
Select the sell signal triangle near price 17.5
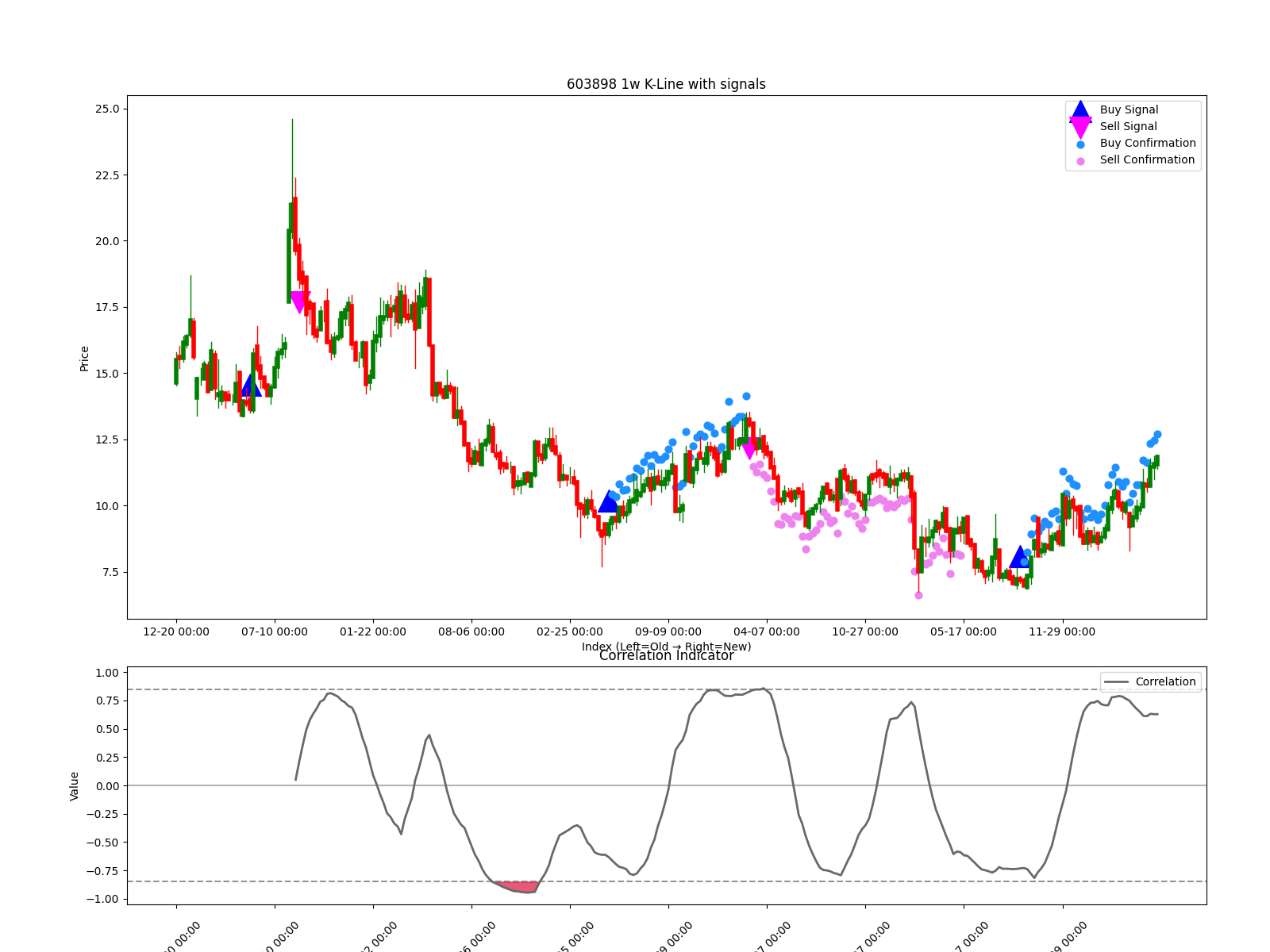pyautogui.click(x=299, y=302)
